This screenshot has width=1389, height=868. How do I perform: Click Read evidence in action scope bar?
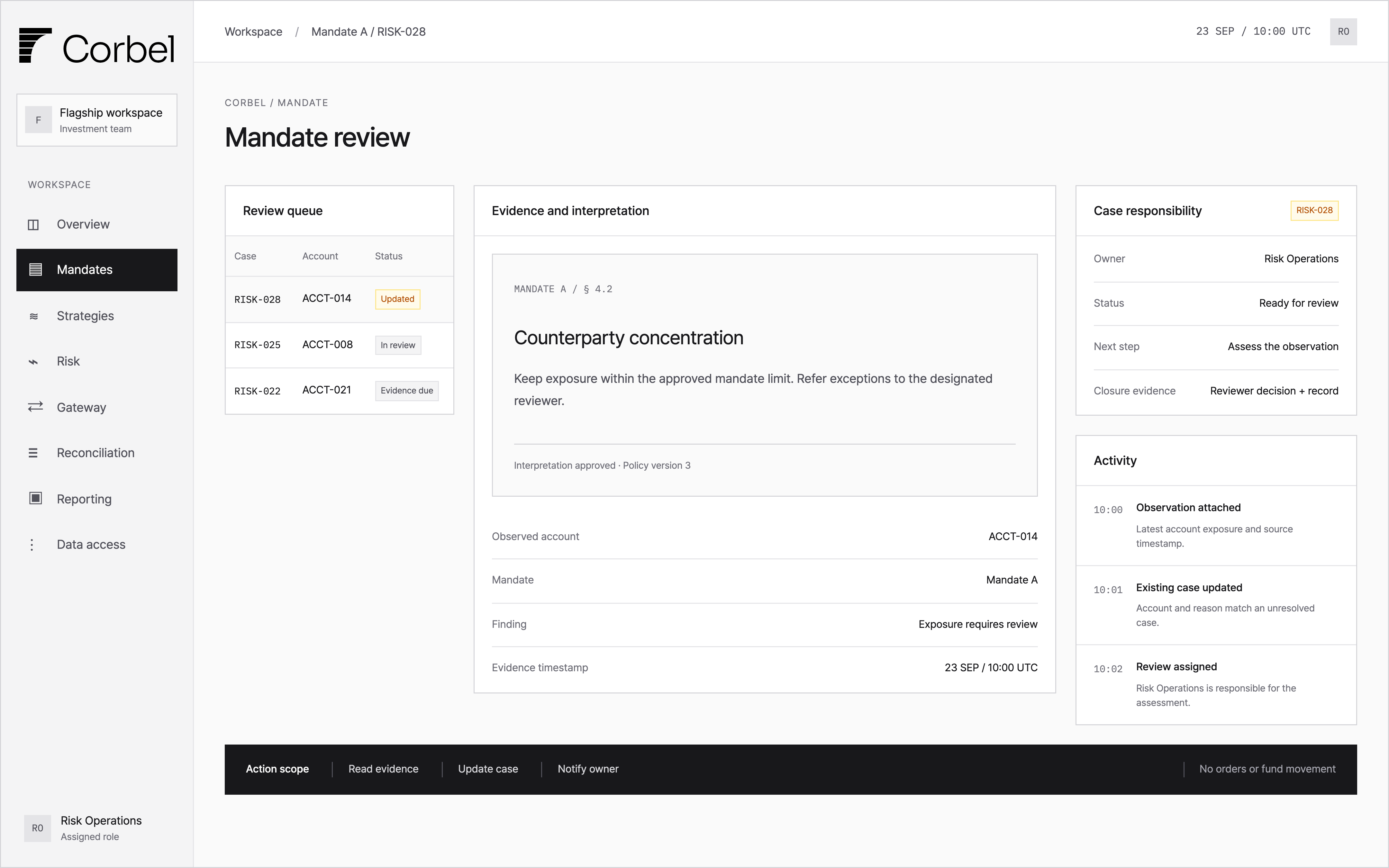tap(383, 769)
